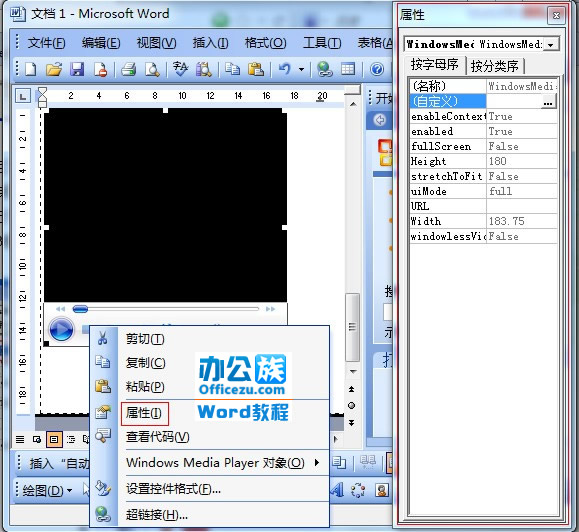The image size is (579, 532).
Task: Click the Select Browse Object circle button
Action: point(352,406)
